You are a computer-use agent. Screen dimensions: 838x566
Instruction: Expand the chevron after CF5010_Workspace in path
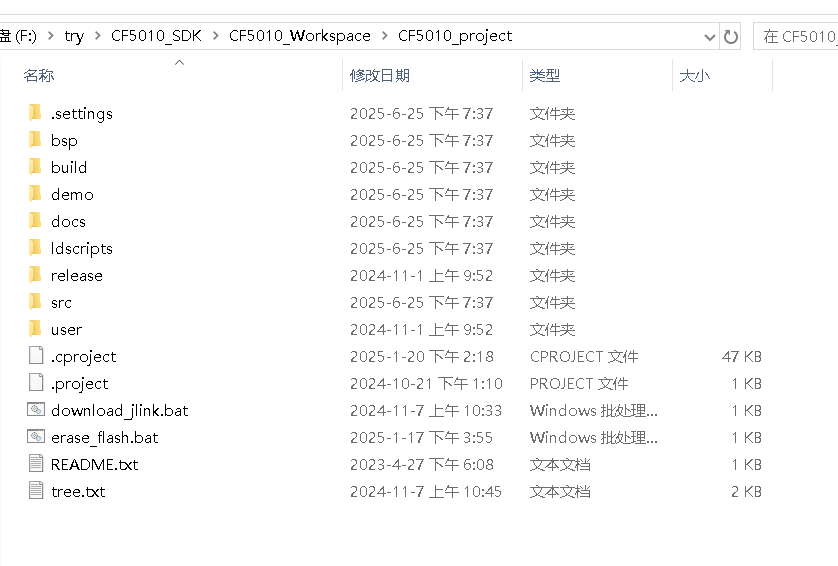pos(385,36)
